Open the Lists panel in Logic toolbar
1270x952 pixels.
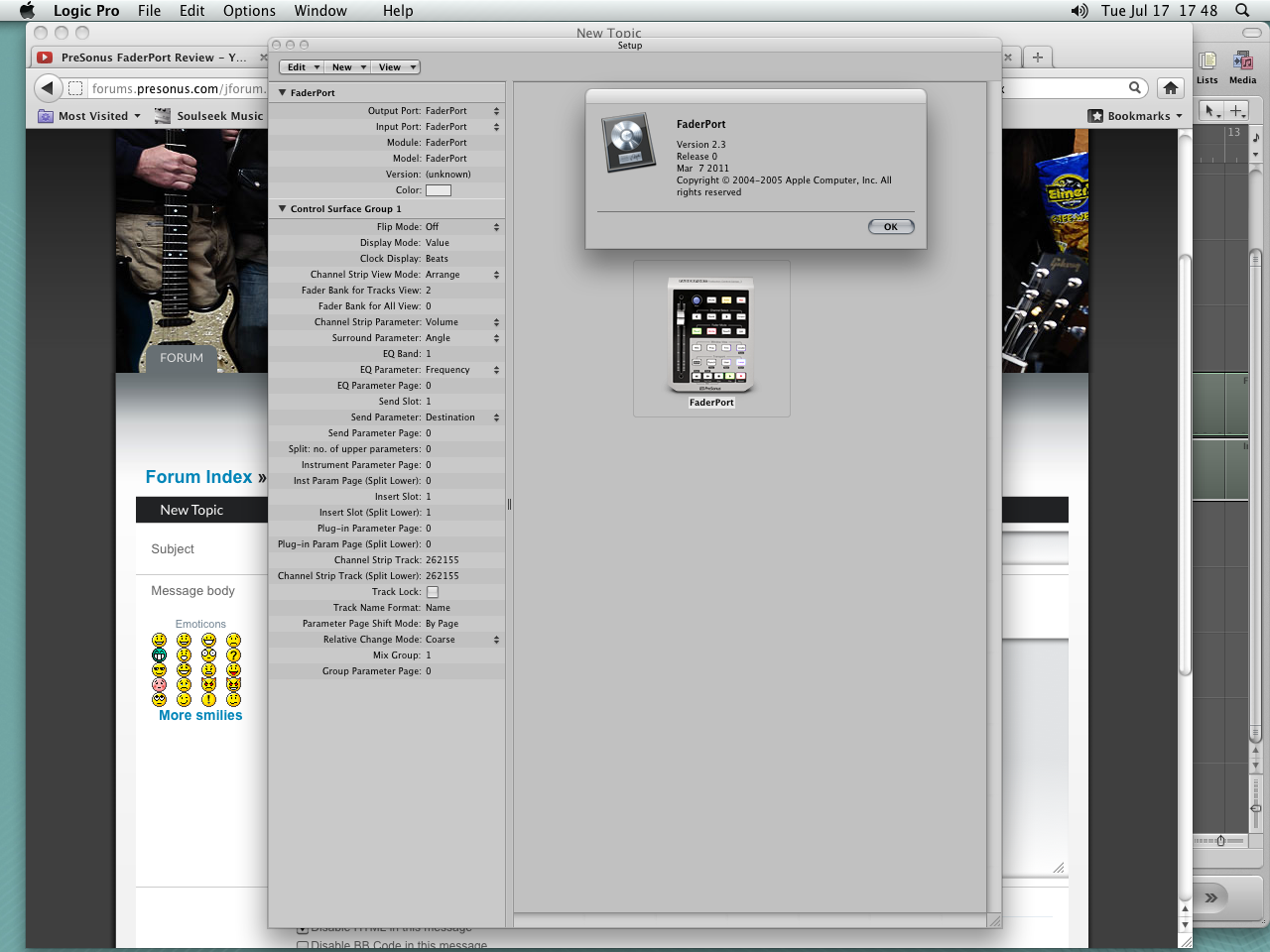1207,67
